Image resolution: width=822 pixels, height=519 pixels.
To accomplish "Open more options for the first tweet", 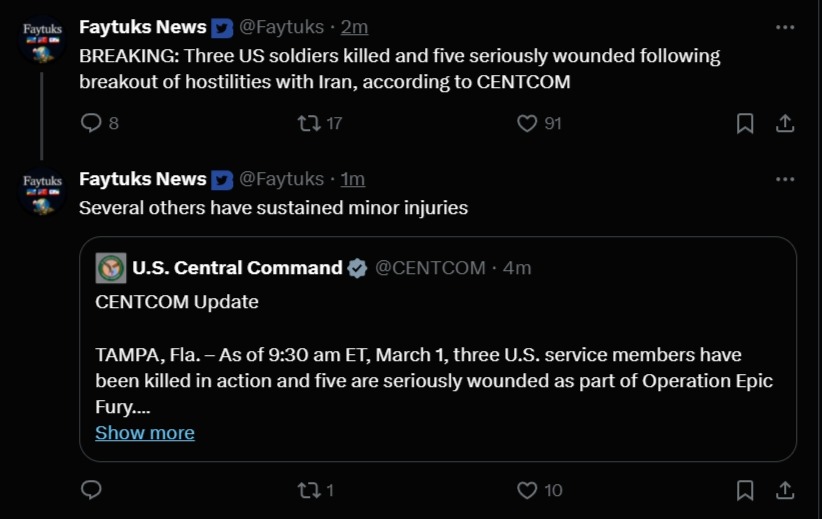I will pos(785,27).
